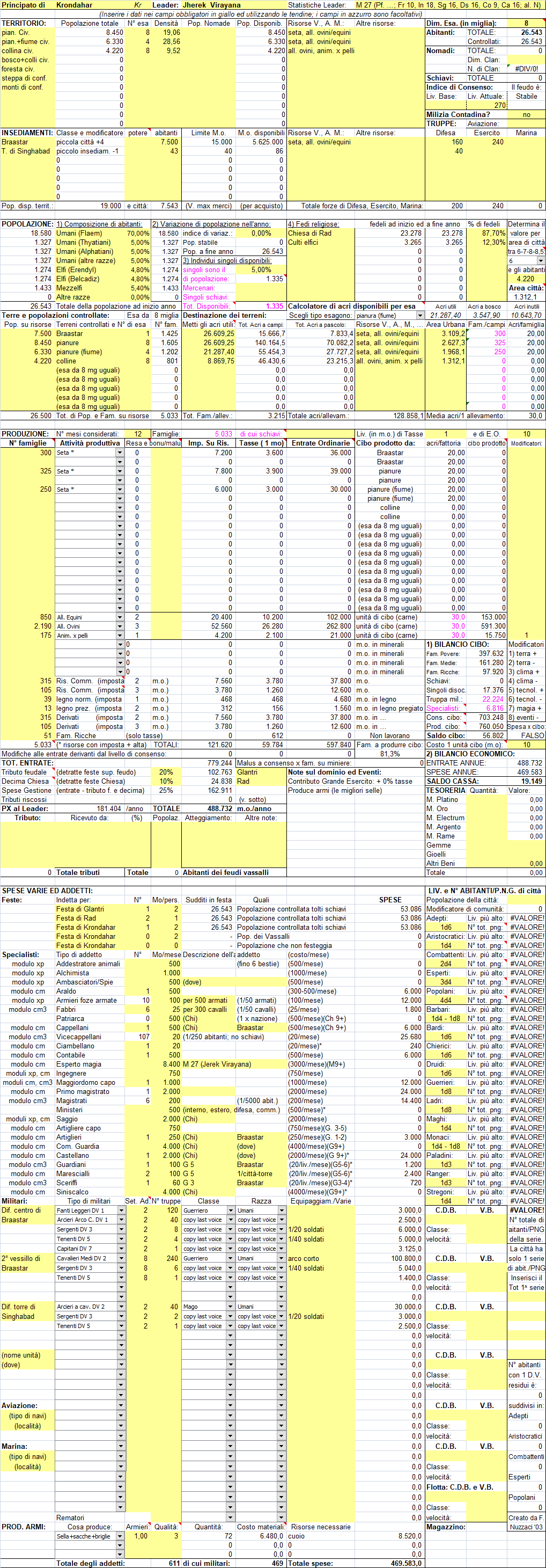Select the 'Rematori' cell

click(x=90, y=1518)
